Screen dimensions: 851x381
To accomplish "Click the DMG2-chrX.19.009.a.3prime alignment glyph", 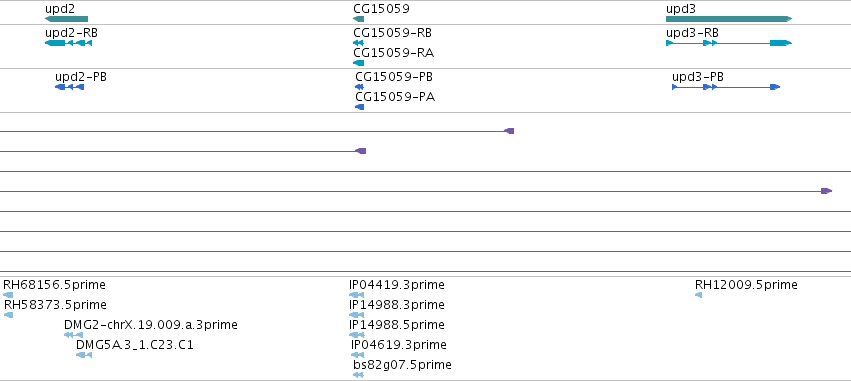I will 73,335.
